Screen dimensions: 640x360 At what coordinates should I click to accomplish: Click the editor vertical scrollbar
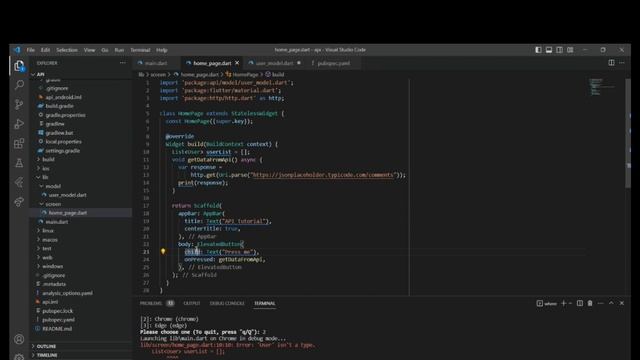(x=628, y=133)
